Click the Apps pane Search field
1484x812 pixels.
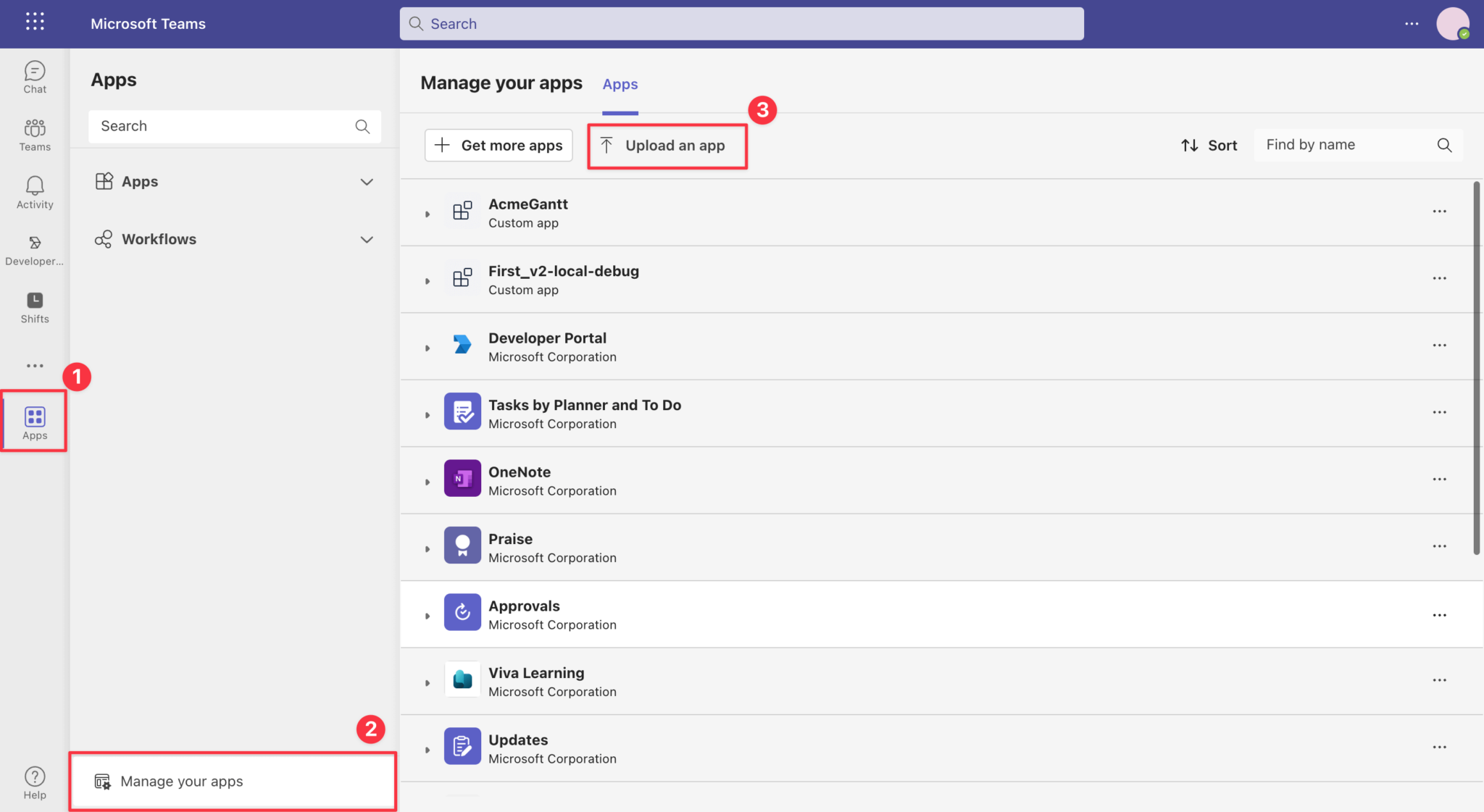click(x=234, y=127)
